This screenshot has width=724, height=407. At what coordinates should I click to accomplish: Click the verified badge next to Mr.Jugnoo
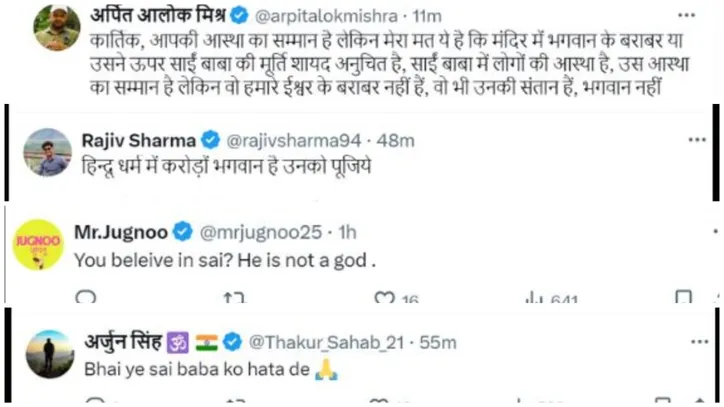(183, 232)
